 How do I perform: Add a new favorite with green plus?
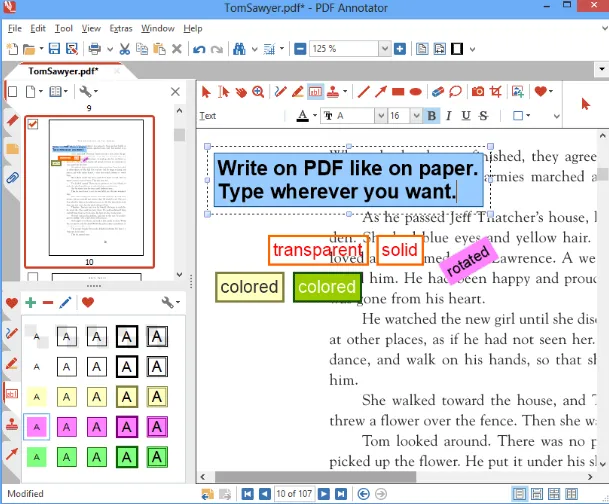[x=30, y=302]
